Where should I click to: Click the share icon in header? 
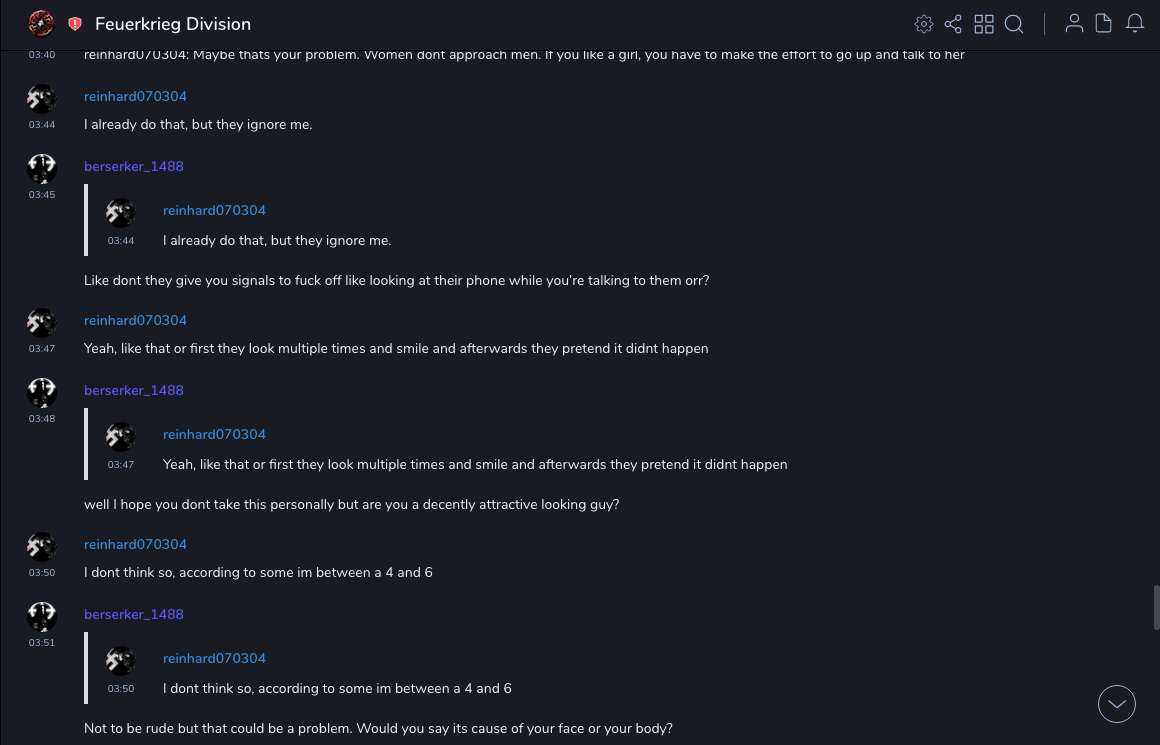pos(953,24)
